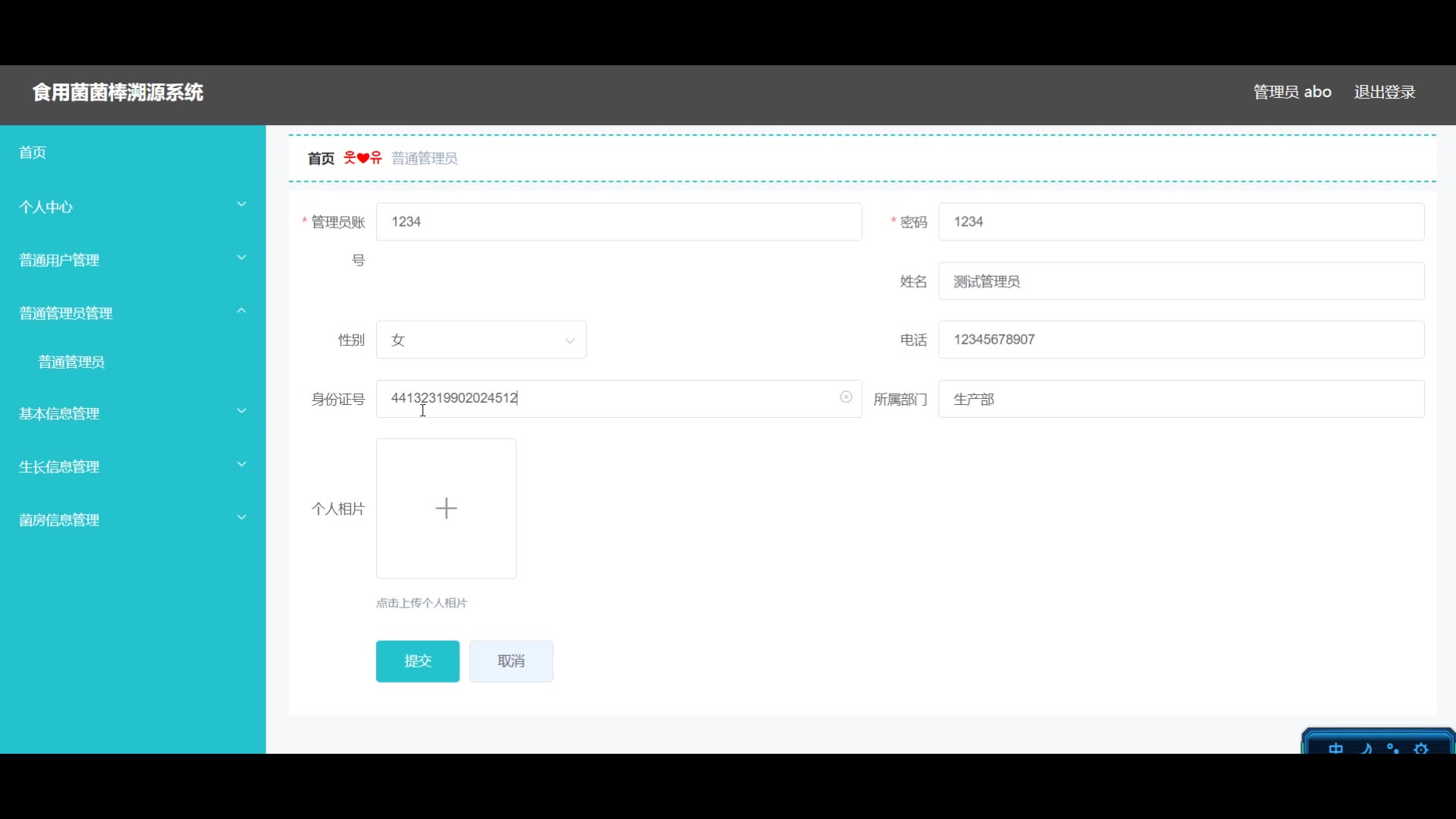Collapse the 普通管理员管理 sidebar menu

[241, 311]
